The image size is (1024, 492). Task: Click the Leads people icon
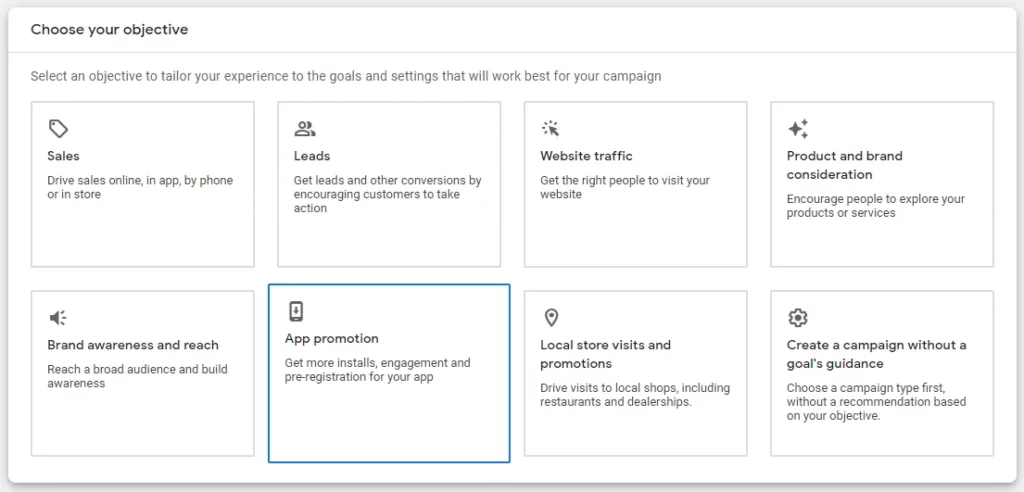(x=305, y=129)
